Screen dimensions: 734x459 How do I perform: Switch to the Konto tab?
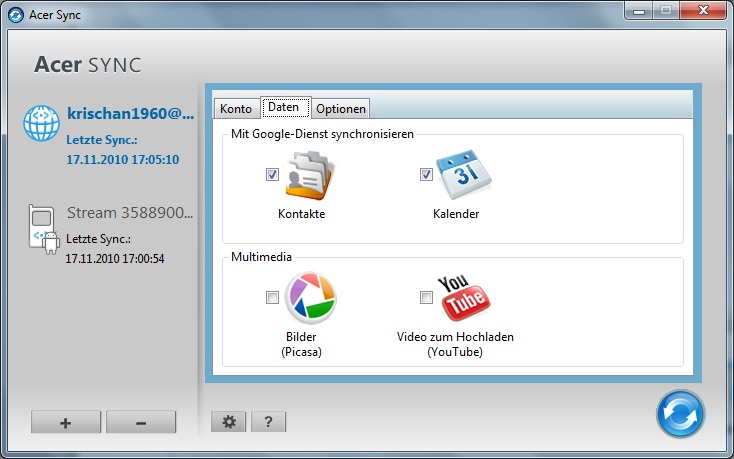click(x=236, y=108)
